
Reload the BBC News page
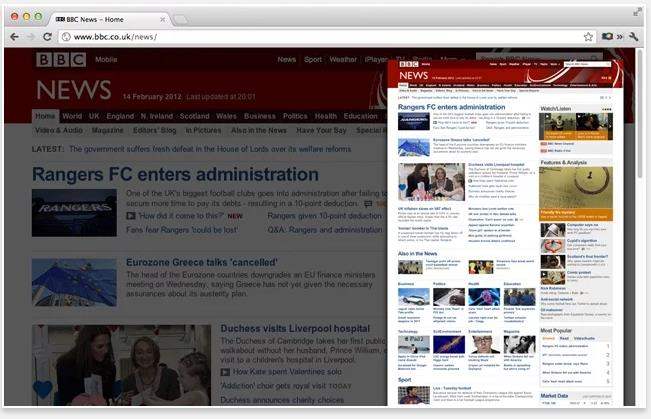pos(47,37)
